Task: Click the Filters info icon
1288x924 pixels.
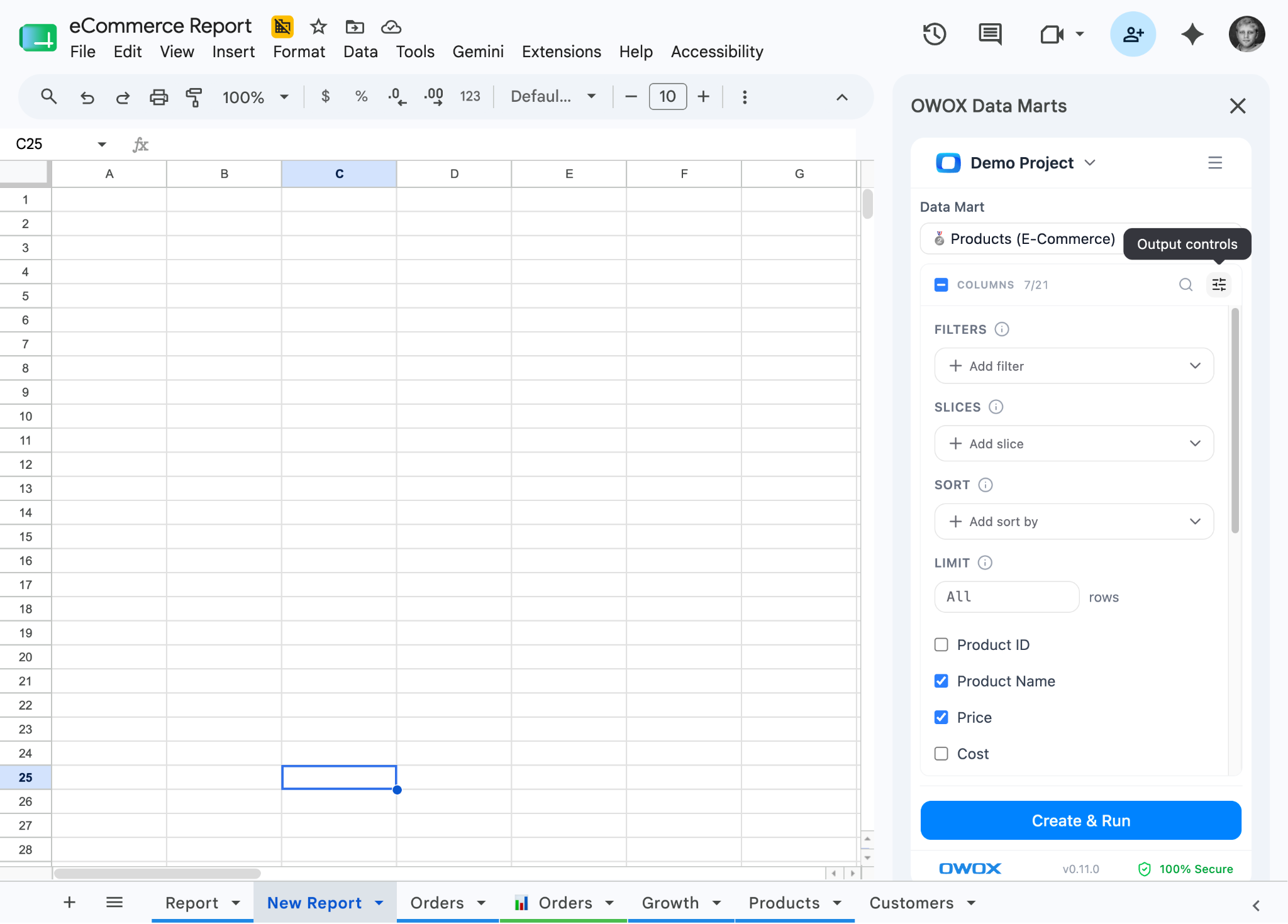Action: 1002,329
